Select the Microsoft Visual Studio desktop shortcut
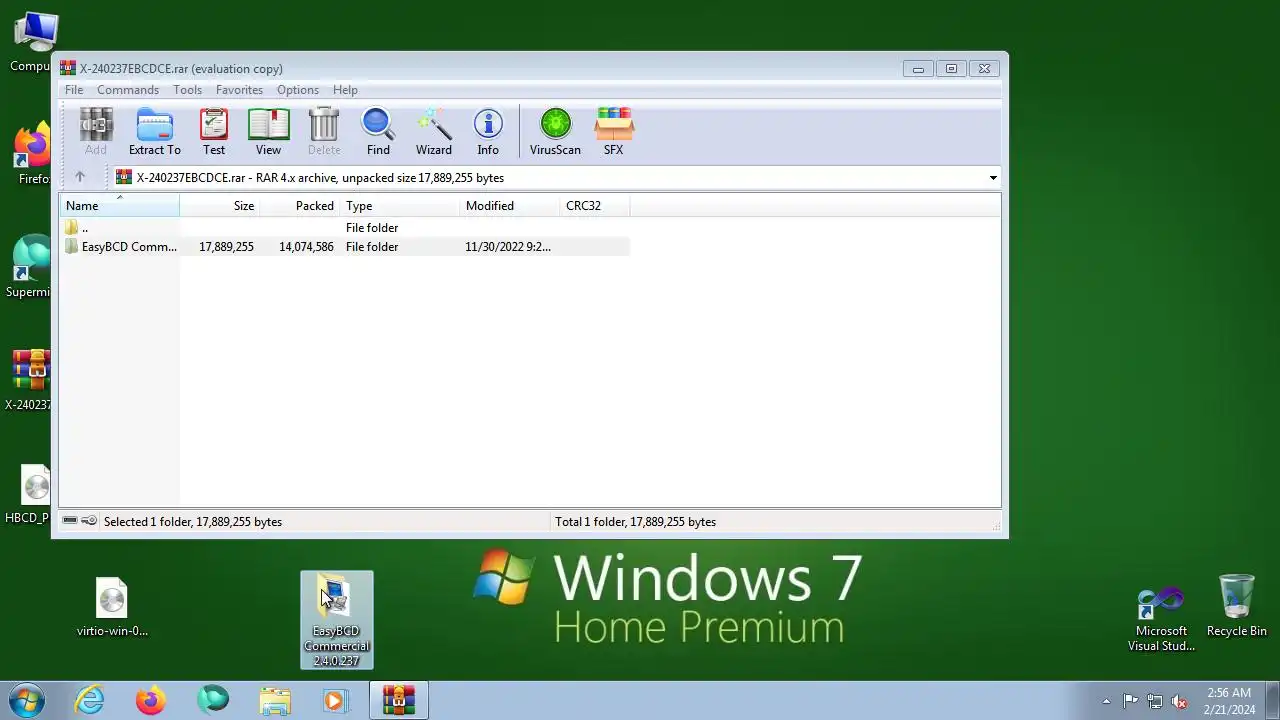This screenshot has width=1280, height=720. point(1161,620)
